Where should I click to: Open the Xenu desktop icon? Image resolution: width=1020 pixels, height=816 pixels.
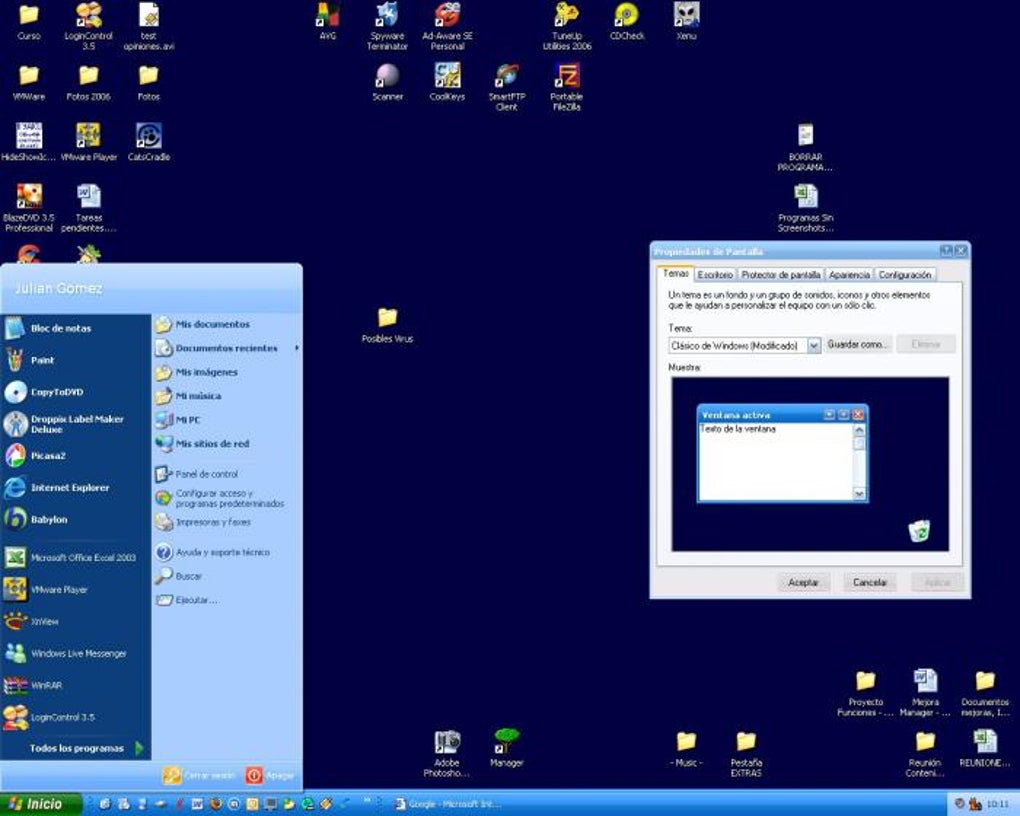click(x=686, y=21)
